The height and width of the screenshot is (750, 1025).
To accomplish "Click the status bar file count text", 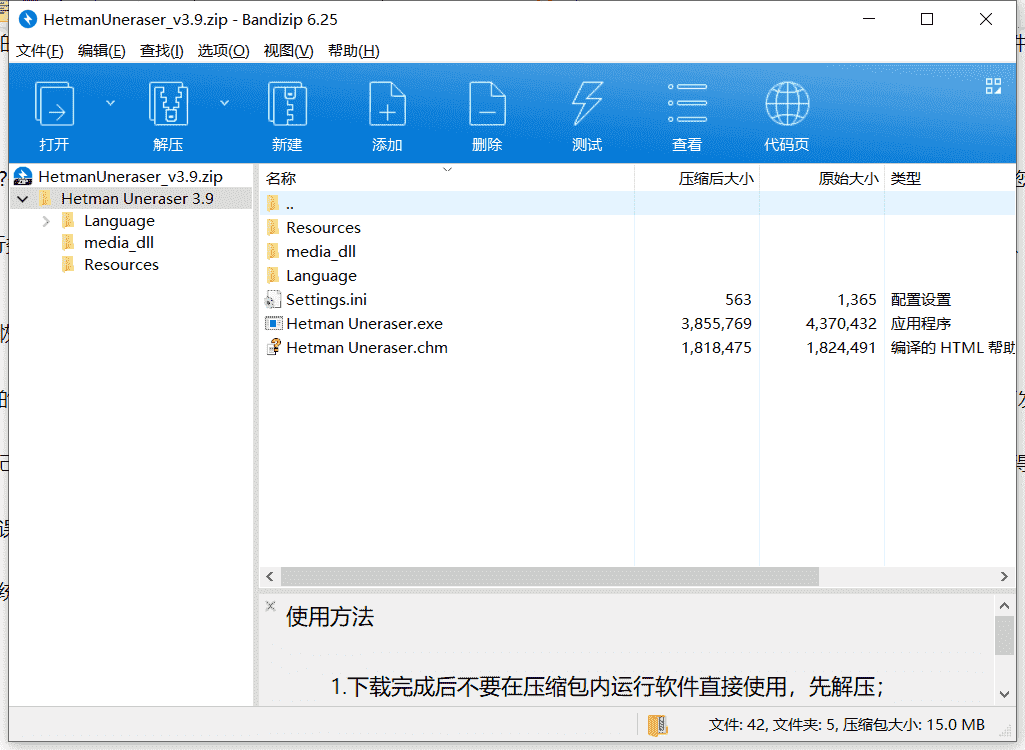I will [847, 724].
